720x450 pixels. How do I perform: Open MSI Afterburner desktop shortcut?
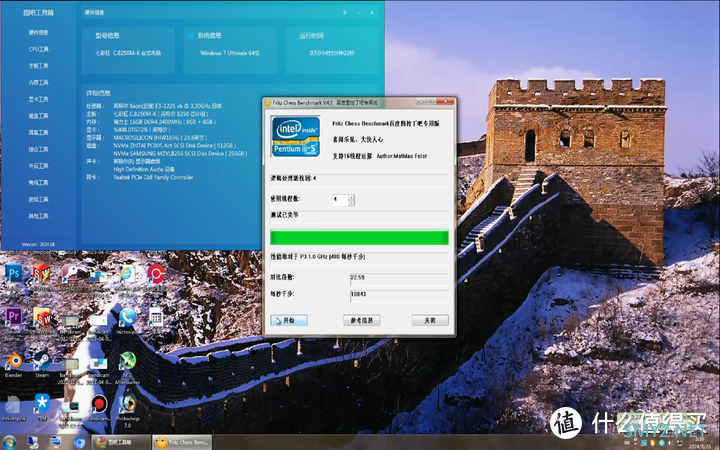click(x=127, y=361)
